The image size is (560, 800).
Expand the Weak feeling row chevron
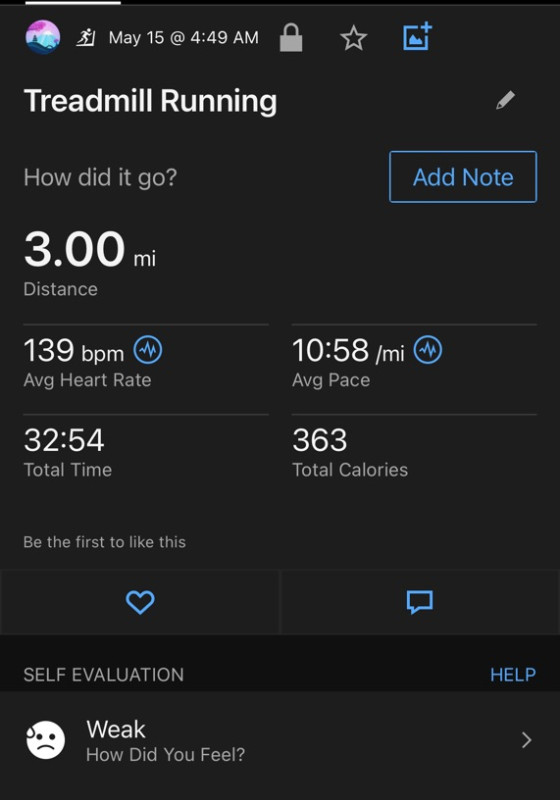tap(527, 740)
